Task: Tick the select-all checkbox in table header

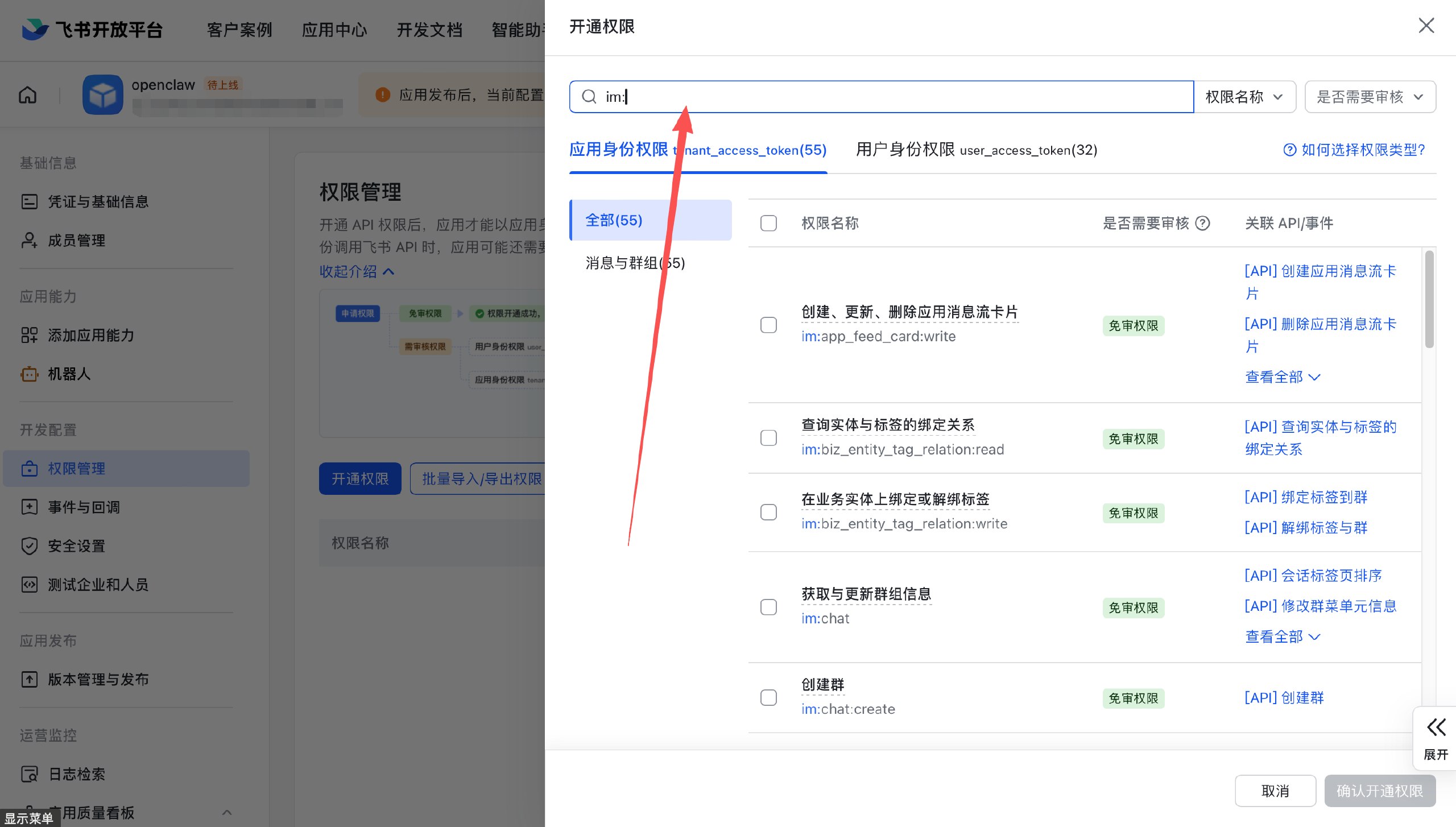Action: [768, 223]
